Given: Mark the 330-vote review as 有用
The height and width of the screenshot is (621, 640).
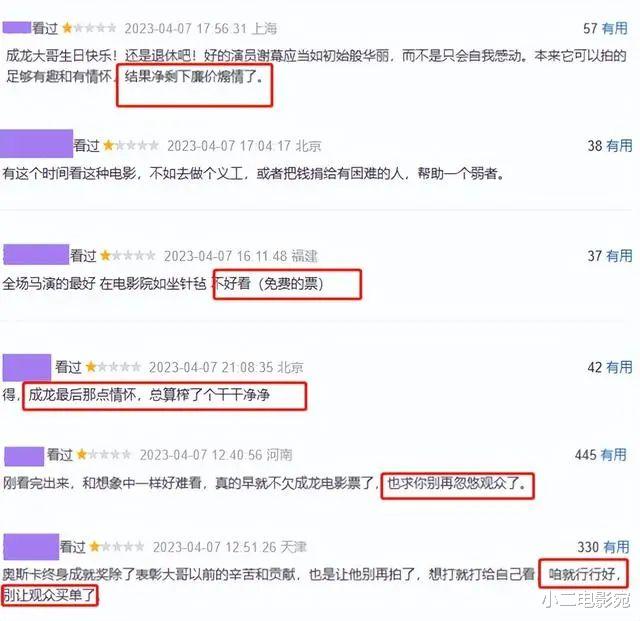Looking at the screenshot, I should 616,546.
